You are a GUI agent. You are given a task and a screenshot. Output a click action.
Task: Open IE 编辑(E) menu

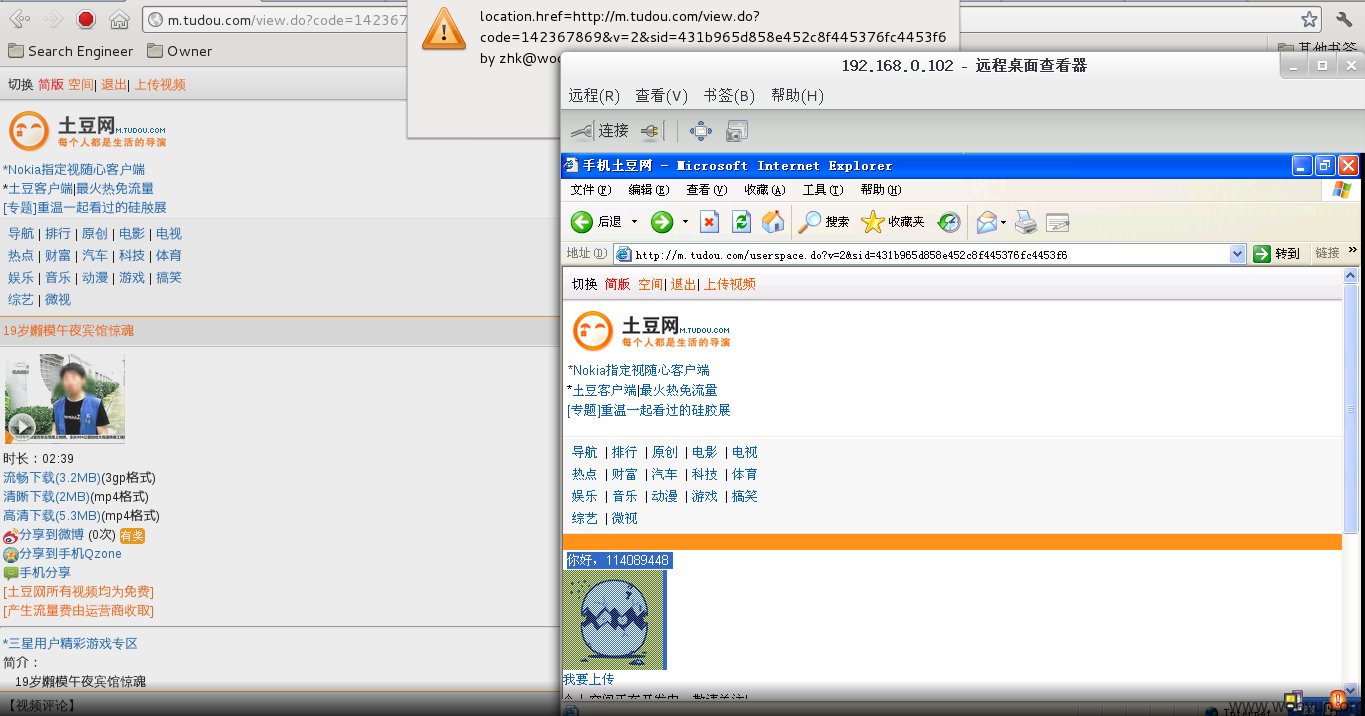[x=648, y=190]
